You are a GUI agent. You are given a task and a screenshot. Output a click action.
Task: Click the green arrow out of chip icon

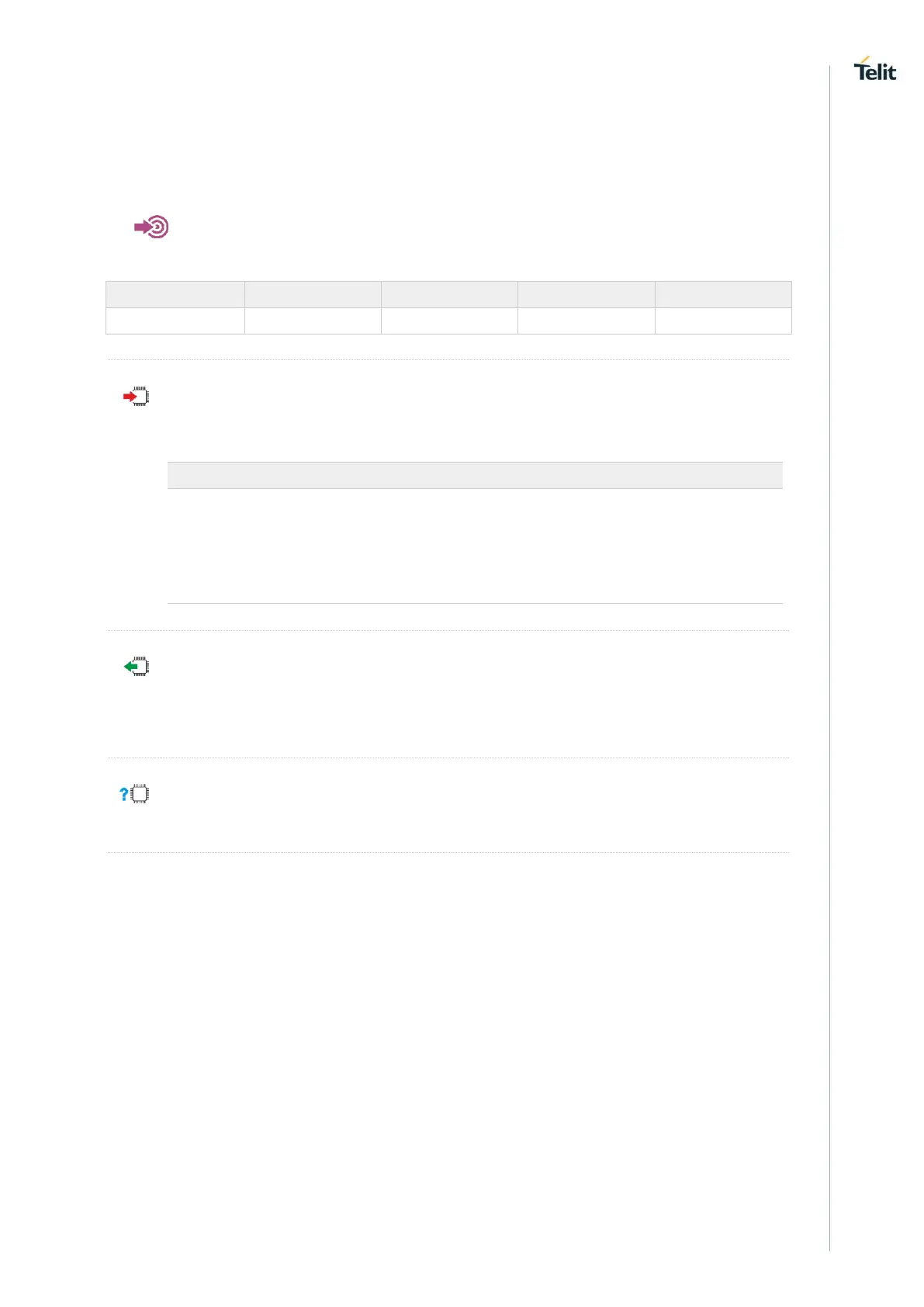click(137, 667)
